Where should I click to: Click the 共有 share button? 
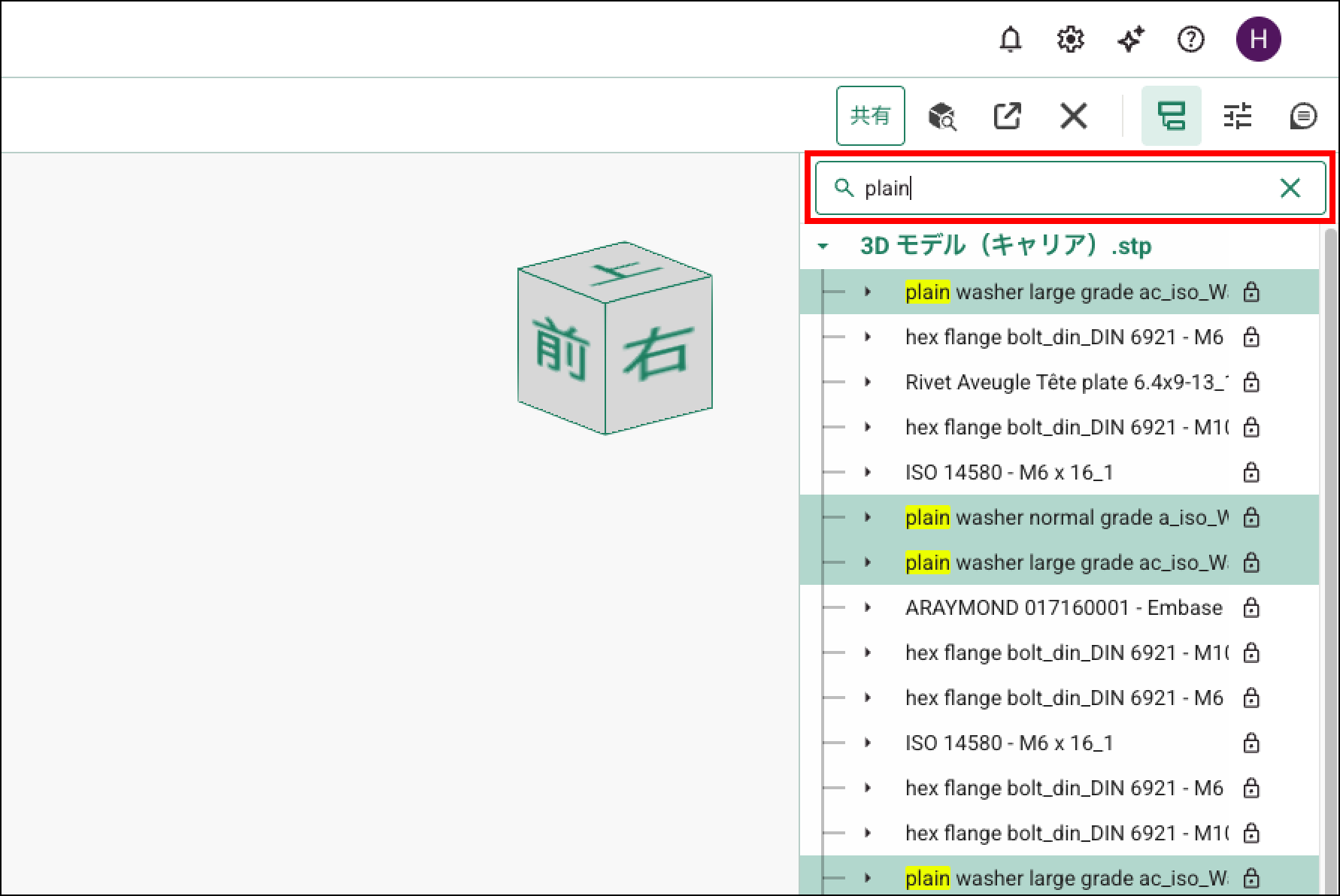(870, 116)
